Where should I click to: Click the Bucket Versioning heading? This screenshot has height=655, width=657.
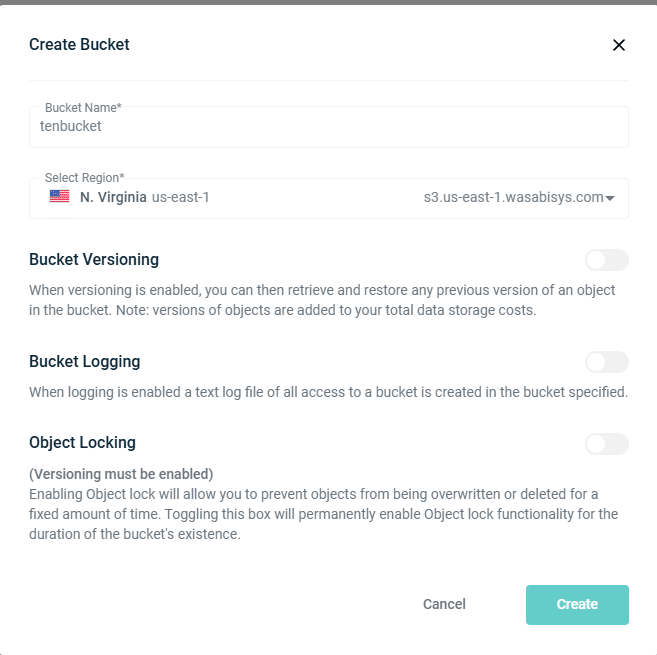tap(94, 259)
